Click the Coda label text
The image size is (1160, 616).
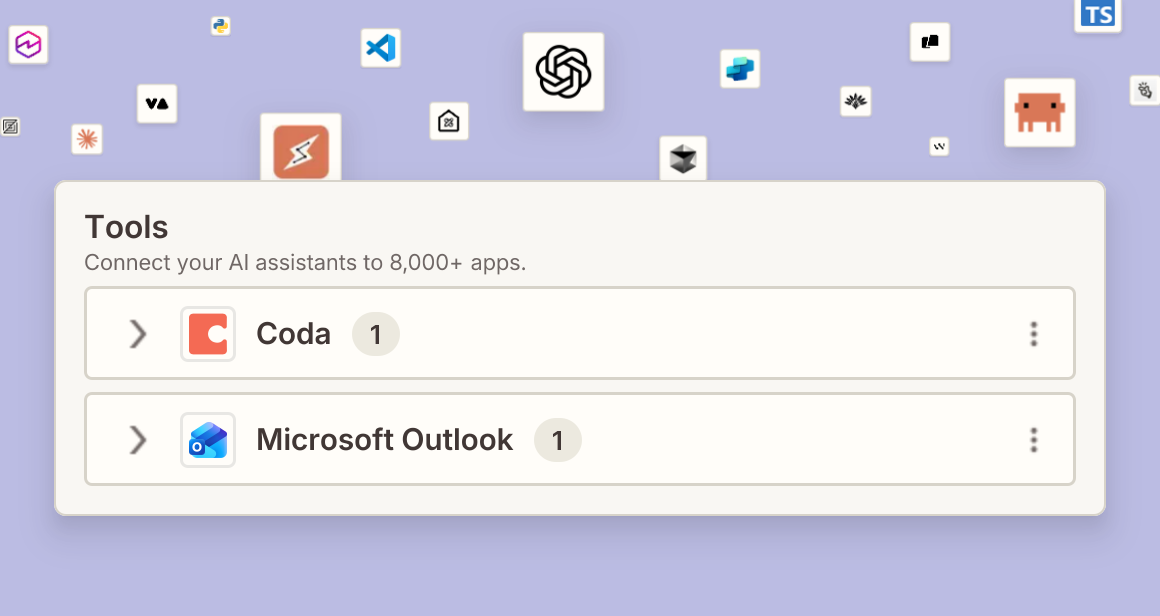point(293,334)
